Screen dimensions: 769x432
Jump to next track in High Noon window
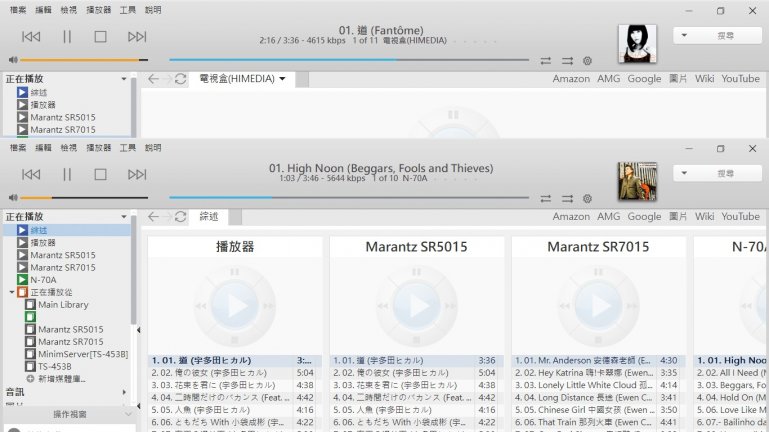(x=137, y=175)
